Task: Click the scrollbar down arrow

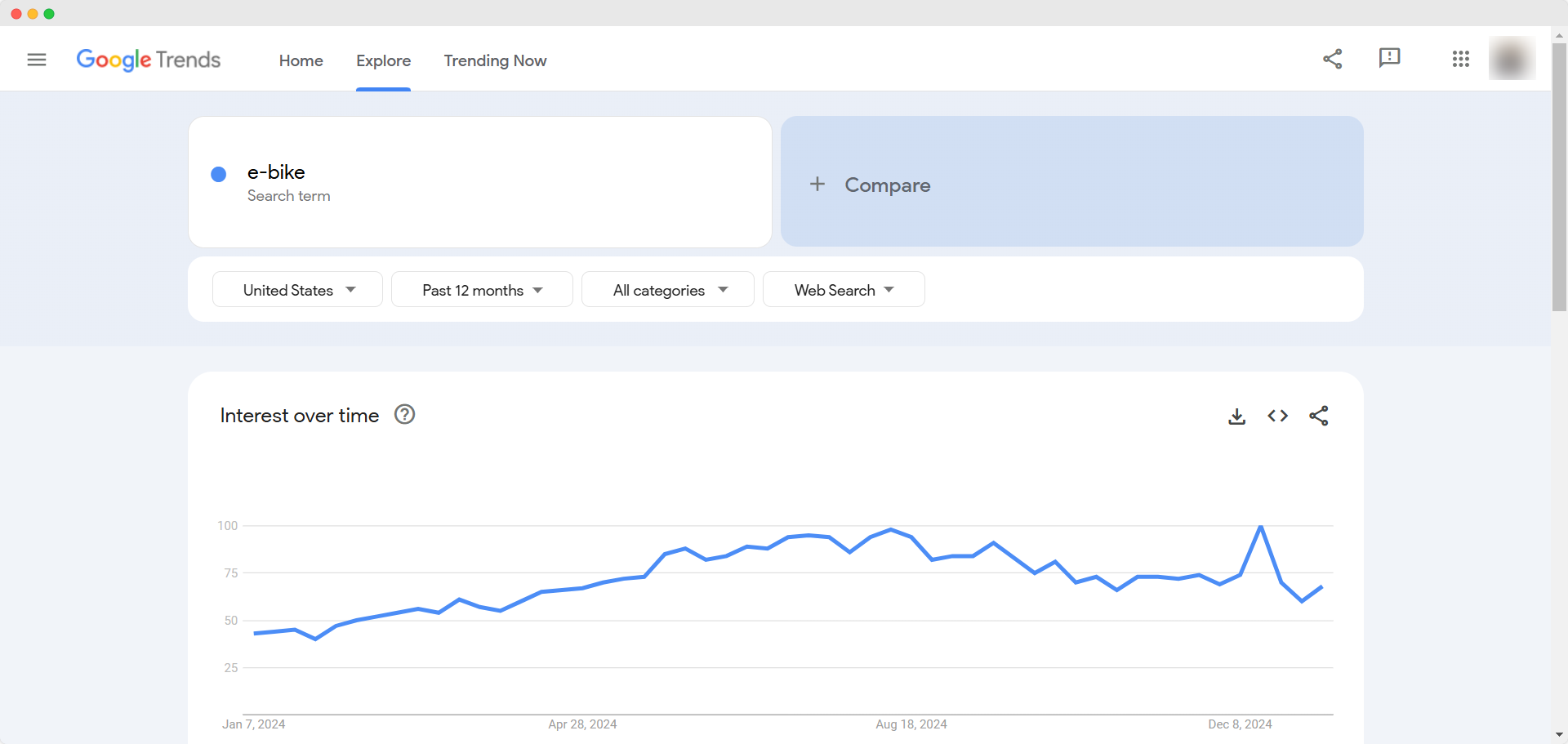Action: 1559,735
